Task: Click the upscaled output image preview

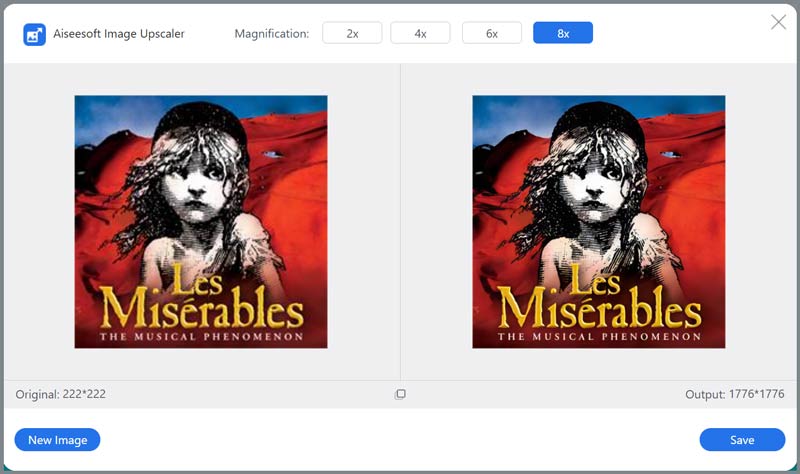Action: [598, 221]
